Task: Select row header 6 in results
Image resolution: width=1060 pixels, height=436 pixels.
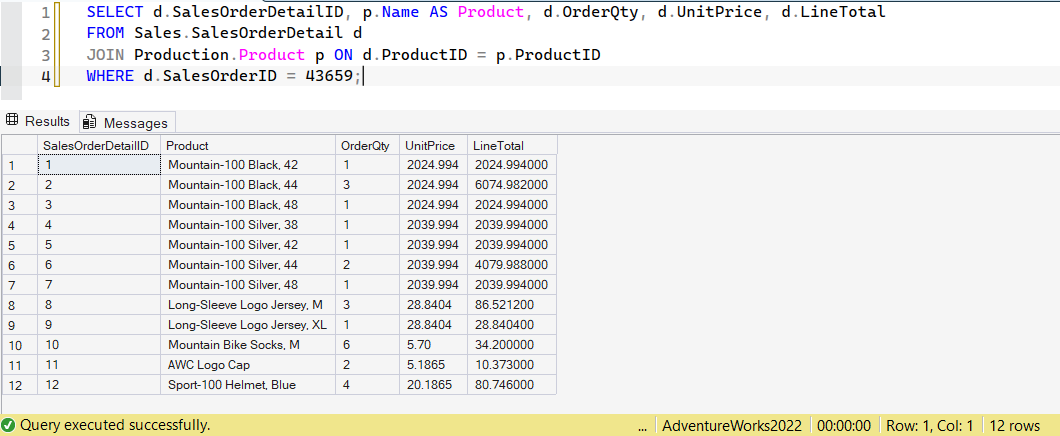Action: (20, 265)
